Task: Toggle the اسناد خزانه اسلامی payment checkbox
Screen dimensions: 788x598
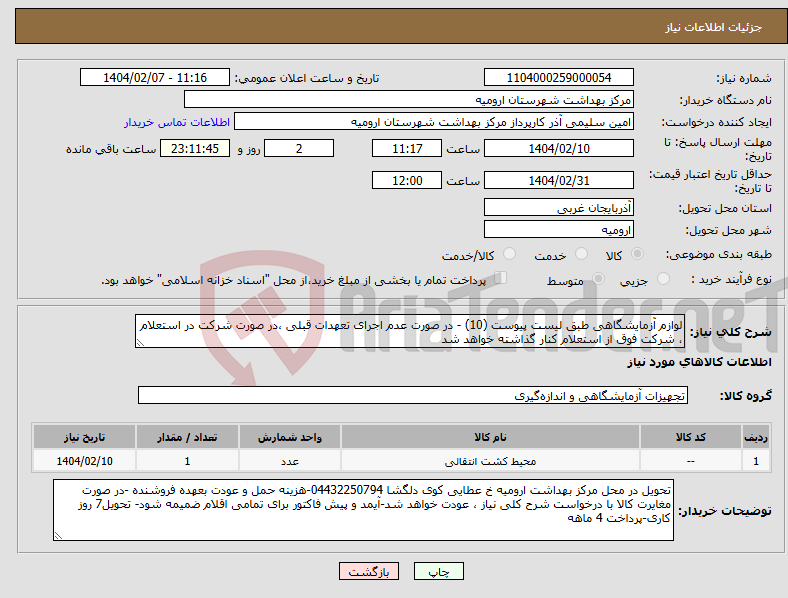Action: 501,278
